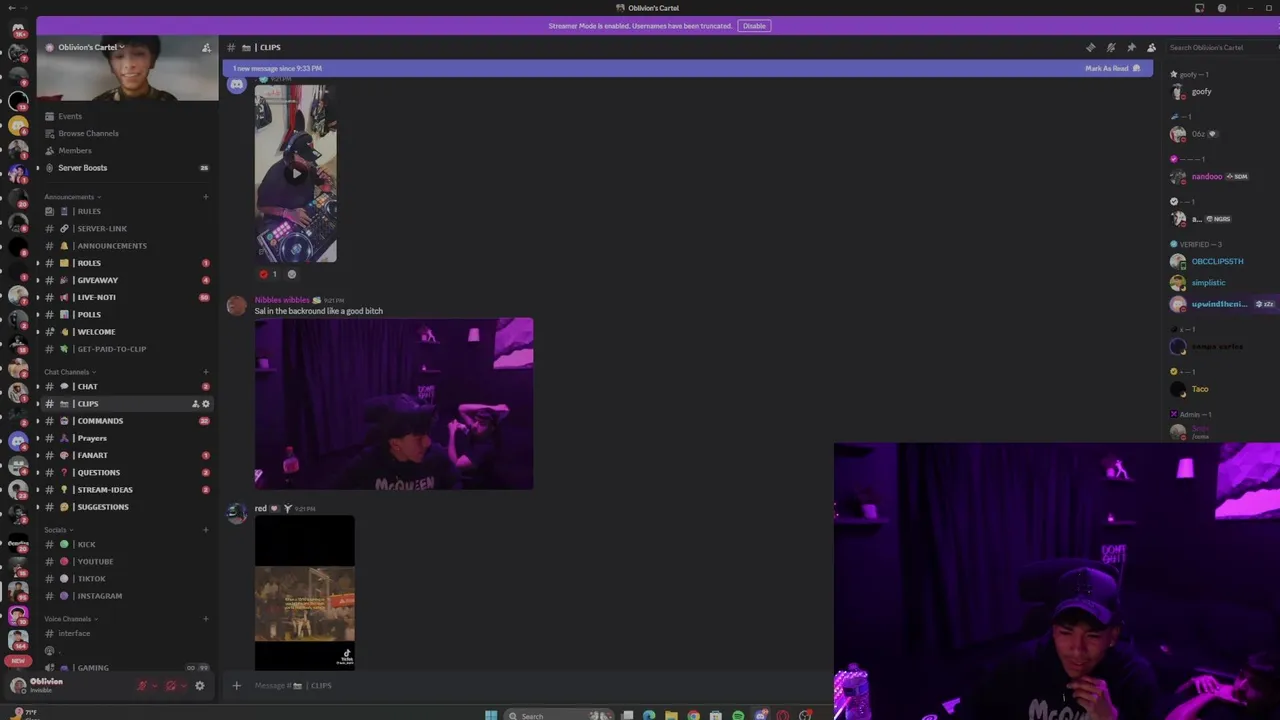
Task: Collapse the Socials category
Action: click(x=58, y=530)
